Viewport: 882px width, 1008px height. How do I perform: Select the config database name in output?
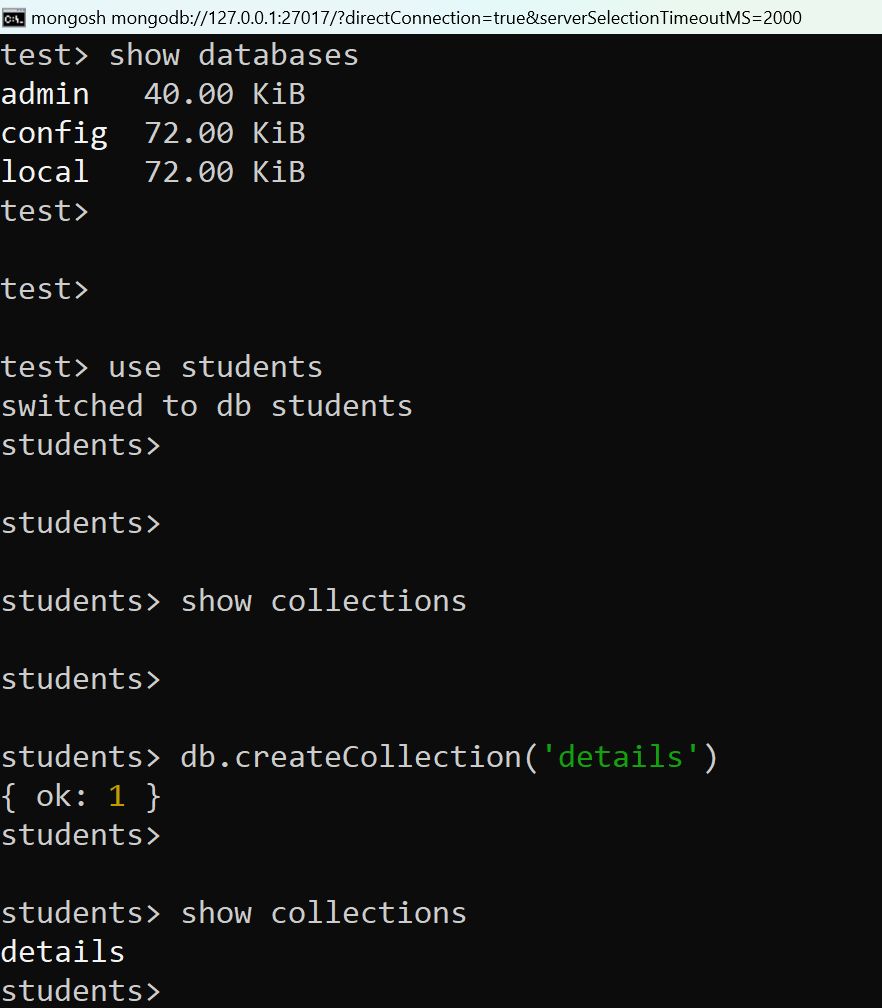54,134
